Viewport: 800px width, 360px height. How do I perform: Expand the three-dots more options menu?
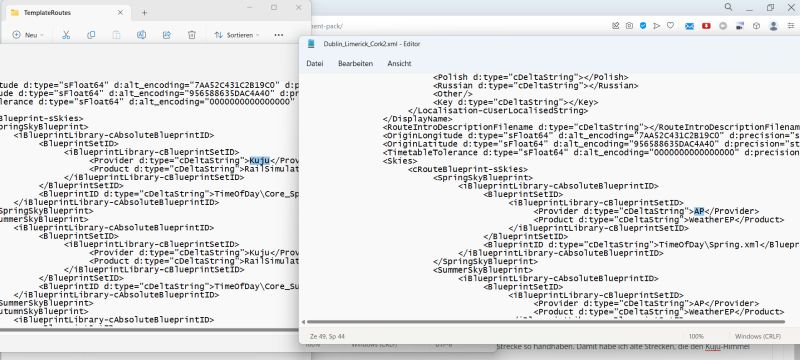point(279,35)
